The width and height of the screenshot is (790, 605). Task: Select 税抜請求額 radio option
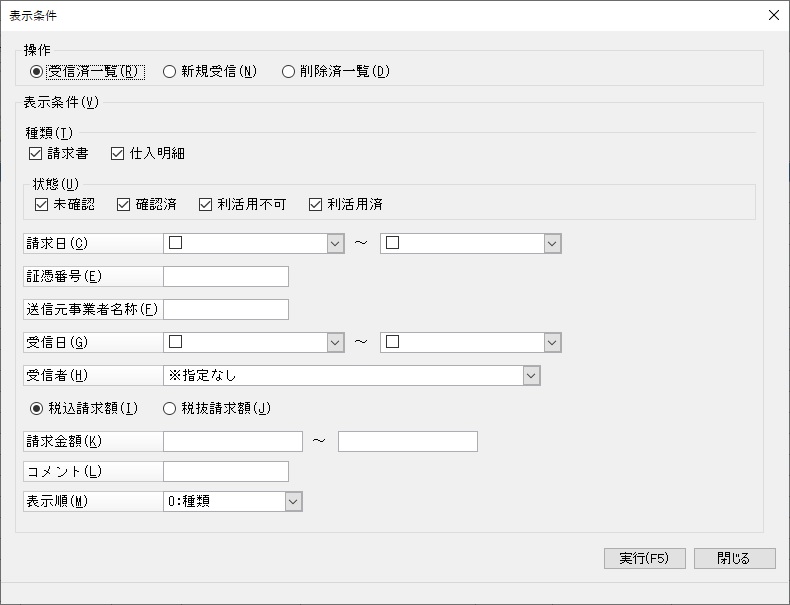tap(170, 408)
